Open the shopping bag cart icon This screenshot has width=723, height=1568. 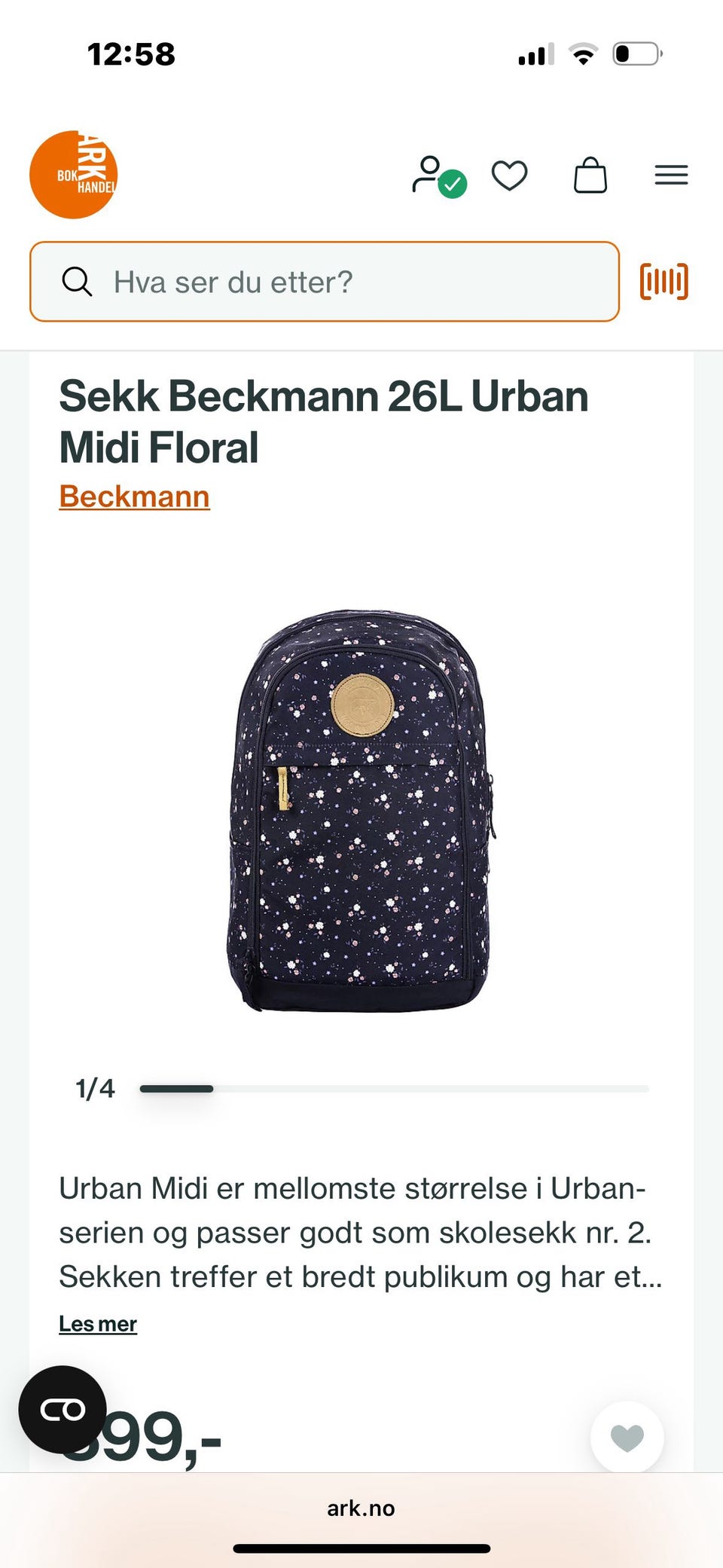590,176
